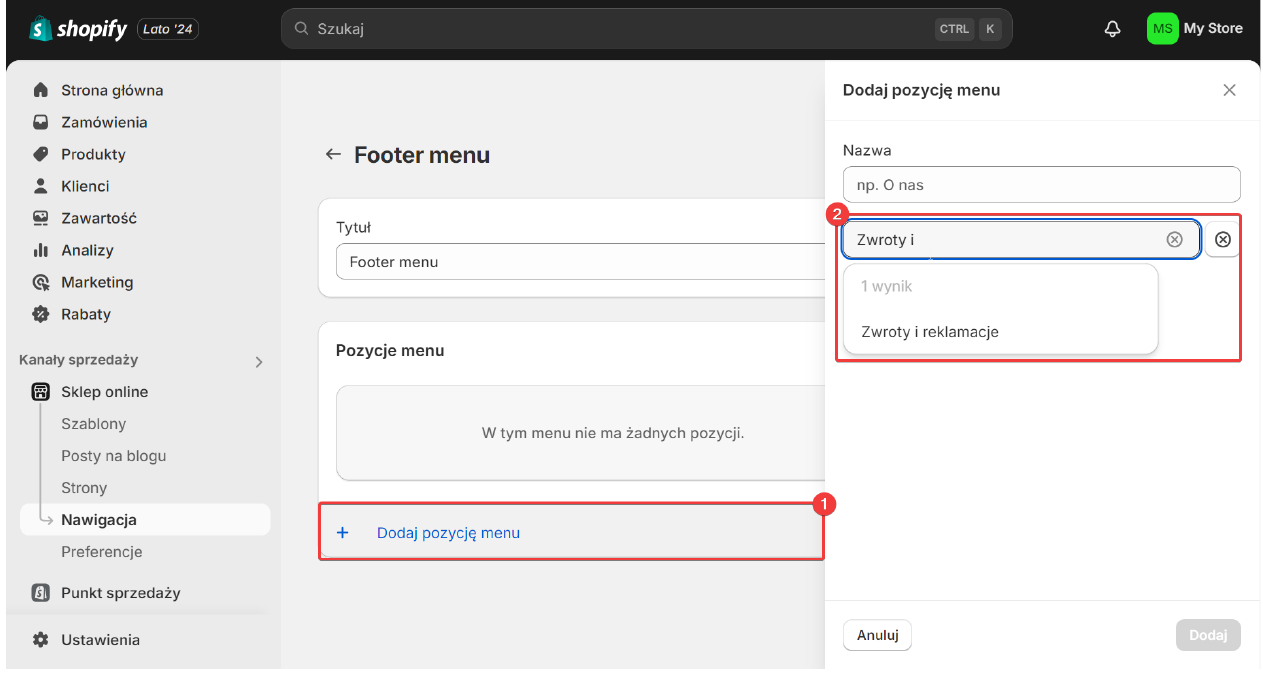This screenshot has width=1263, height=679.
Task: Click My Store account name
Action: 1213,29
